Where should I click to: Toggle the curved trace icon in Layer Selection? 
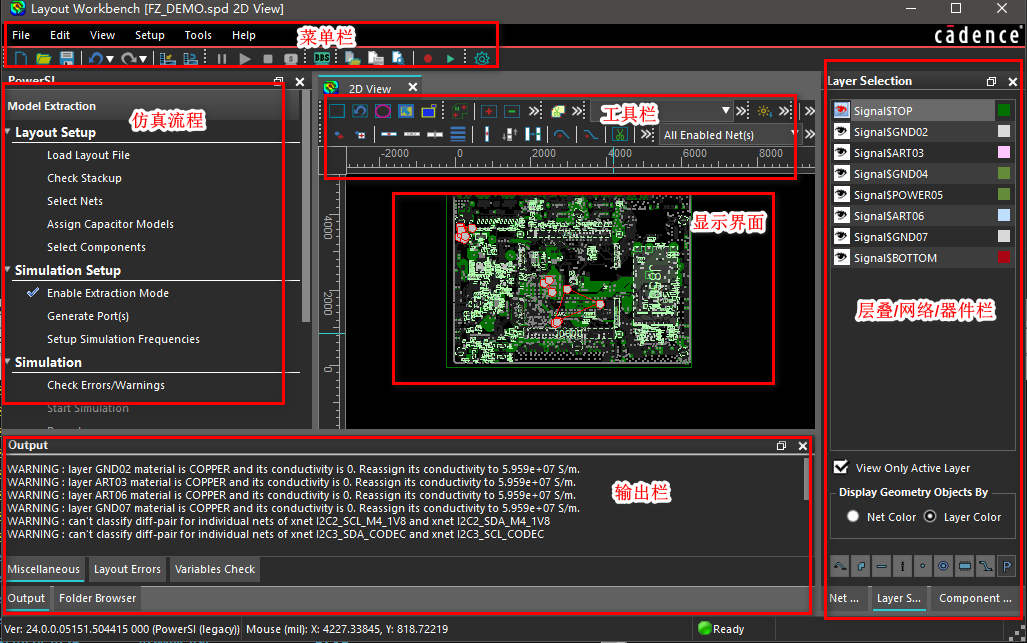click(840, 566)
